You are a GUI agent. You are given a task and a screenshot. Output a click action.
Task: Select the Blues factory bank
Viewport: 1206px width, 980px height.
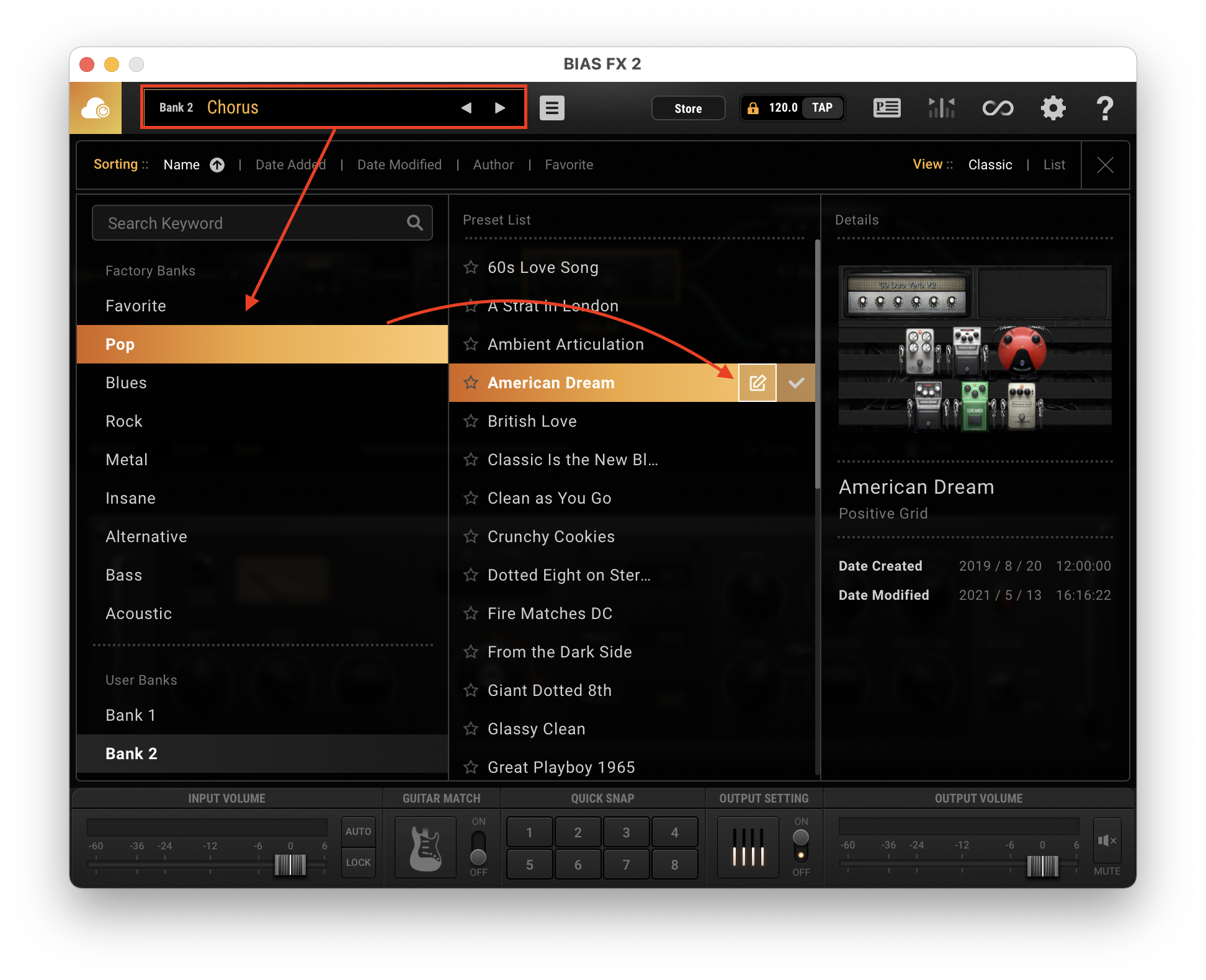(x=262, y=383)
